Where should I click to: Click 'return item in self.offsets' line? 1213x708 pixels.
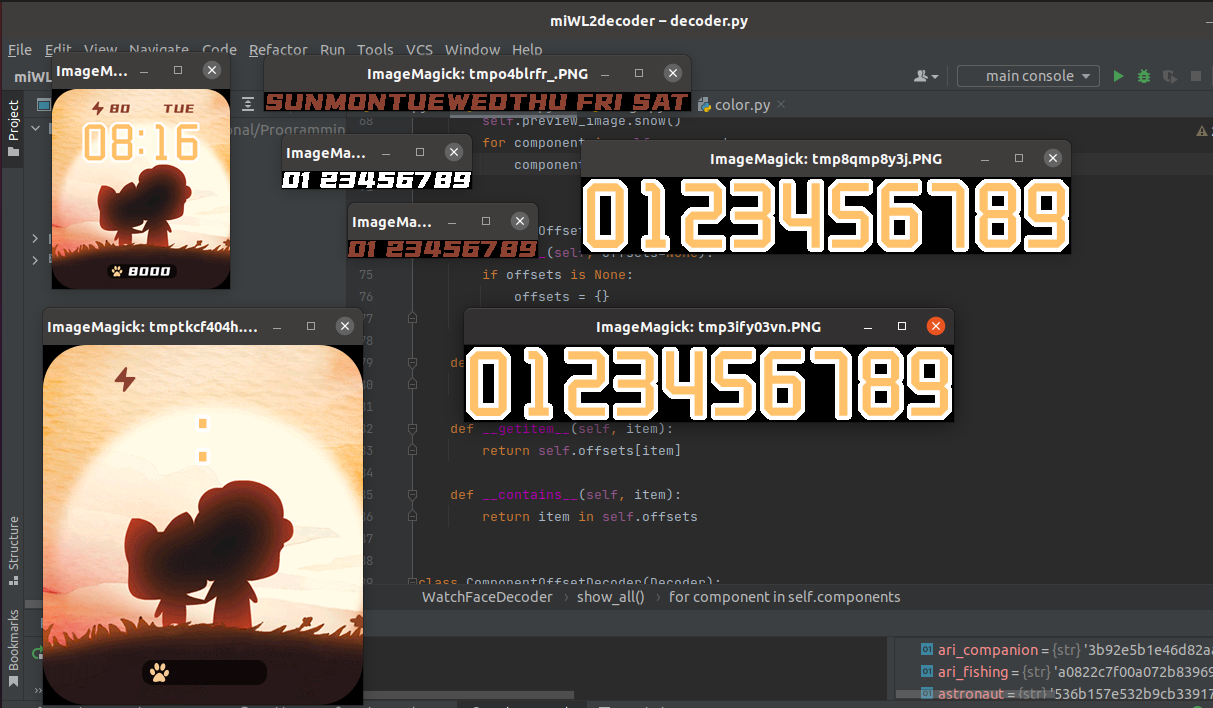(x=589, y=517)
